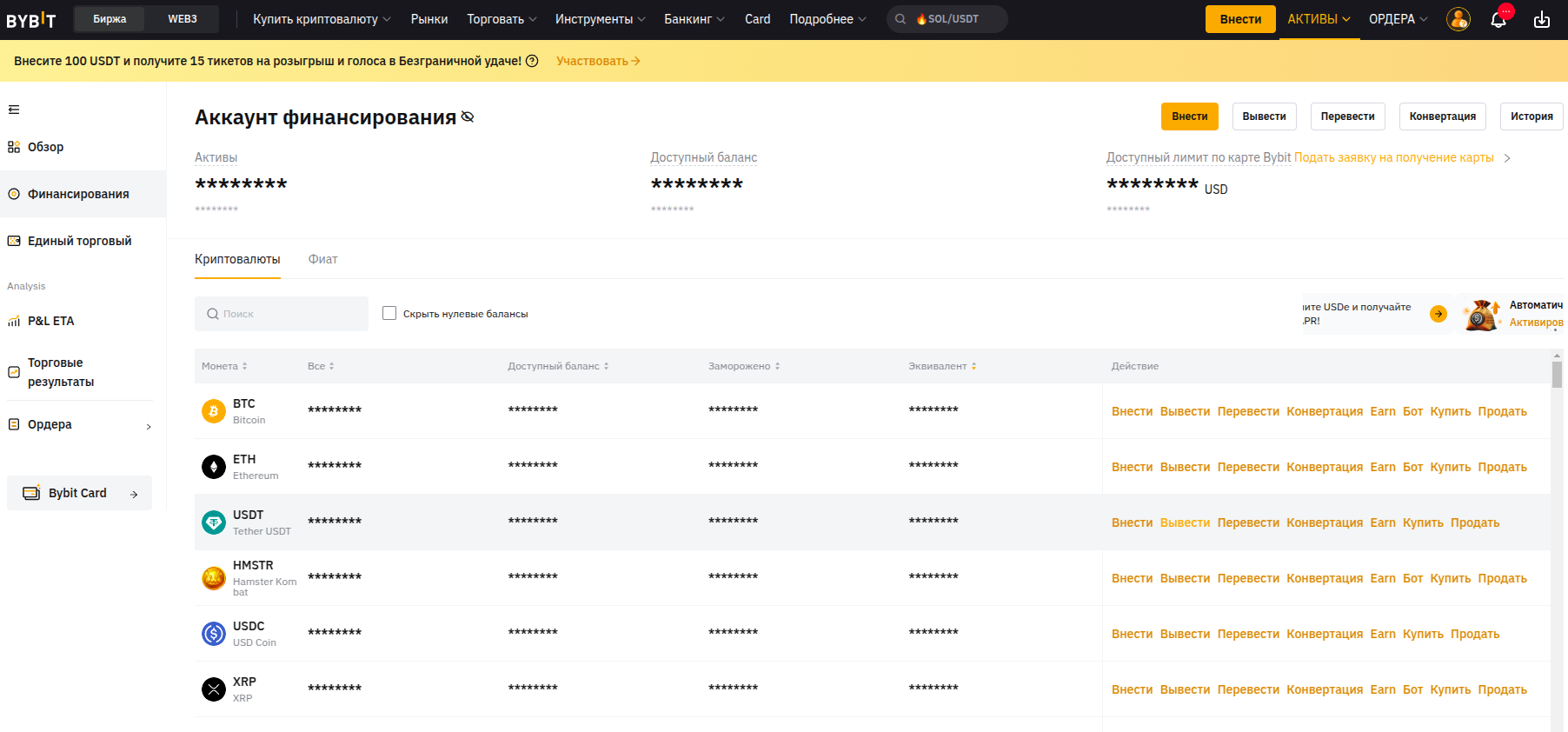Click the Поиск coin search field

coord(282,314)
